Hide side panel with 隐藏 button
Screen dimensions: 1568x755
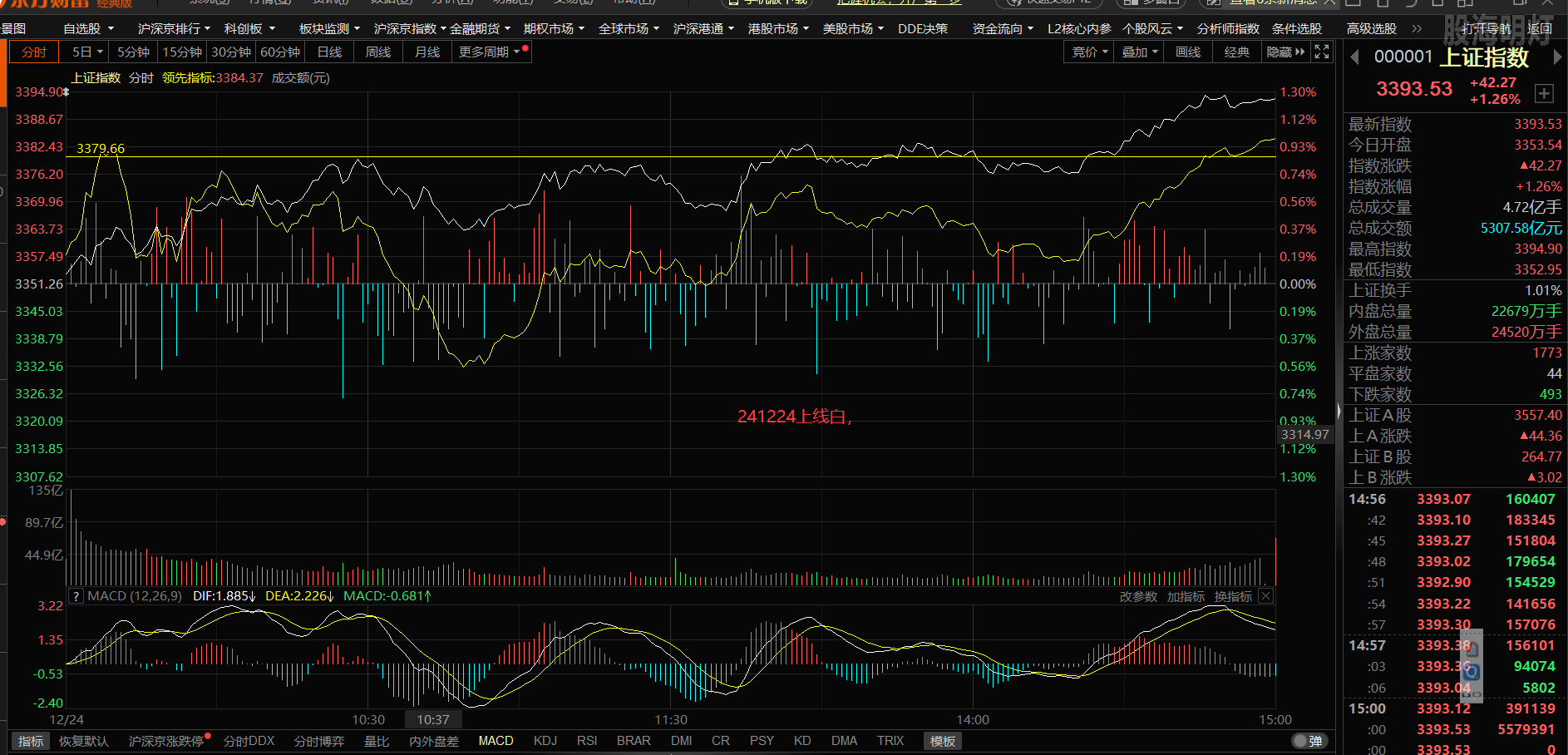(x=1285, y=52)
